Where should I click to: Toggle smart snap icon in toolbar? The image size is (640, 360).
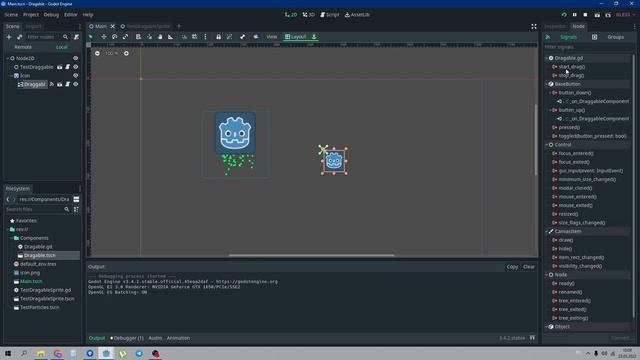click(x=184, y=37)
